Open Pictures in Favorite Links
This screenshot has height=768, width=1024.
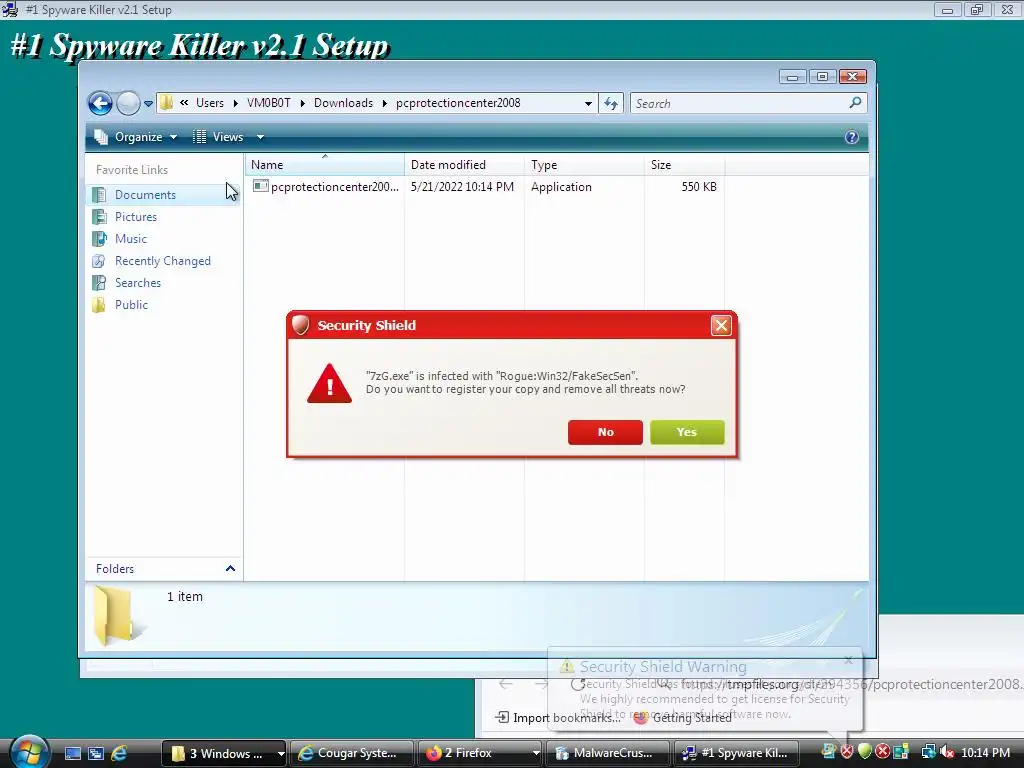[135, 217]
